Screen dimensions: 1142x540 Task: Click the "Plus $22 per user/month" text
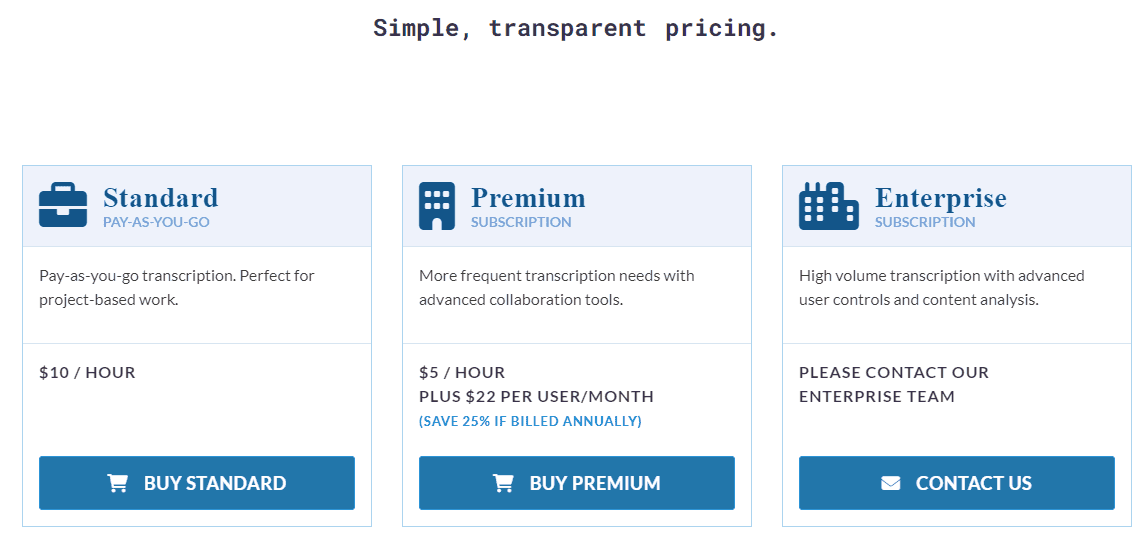tap(537, 396)
